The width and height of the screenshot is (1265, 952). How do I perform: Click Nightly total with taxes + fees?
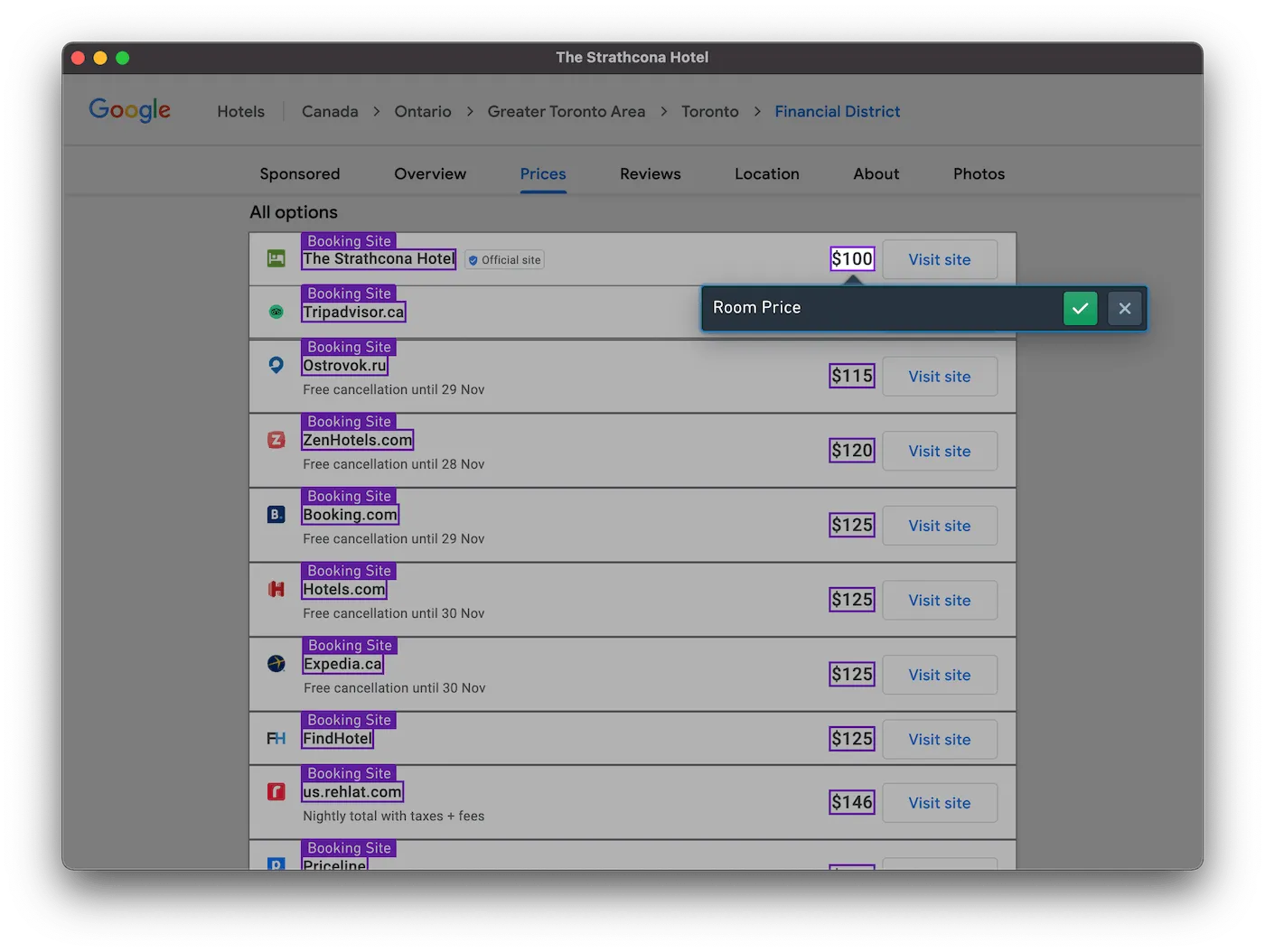394,816
